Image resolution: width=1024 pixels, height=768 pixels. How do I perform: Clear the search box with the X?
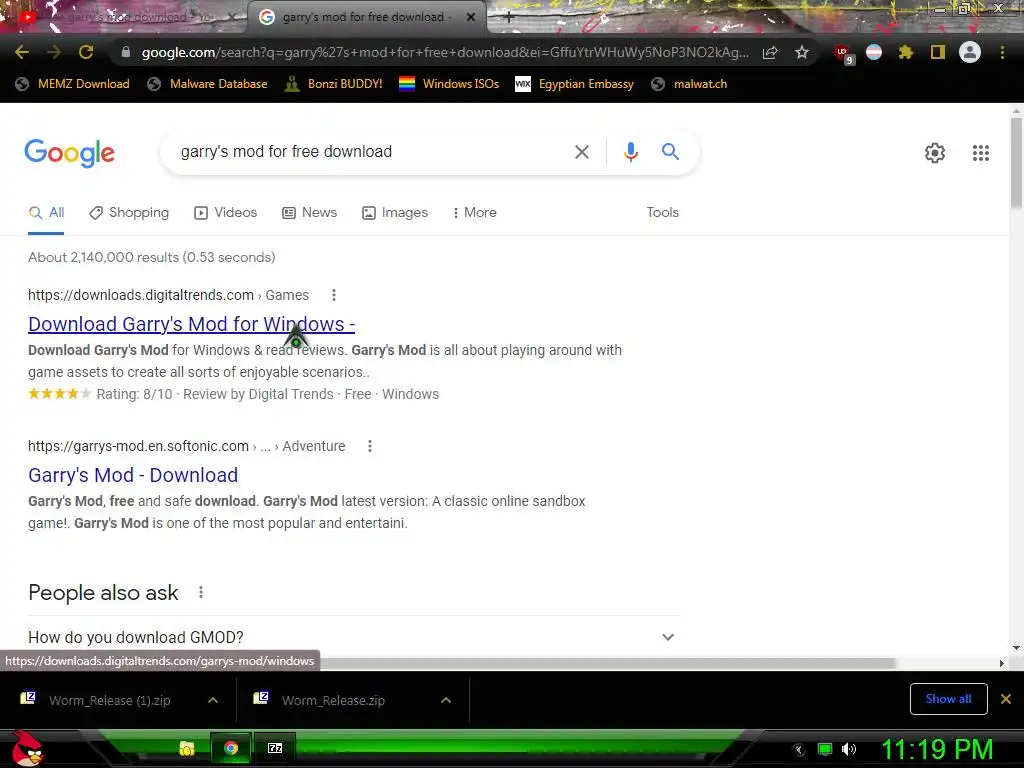pyautogui.click(x=581, y=152)
